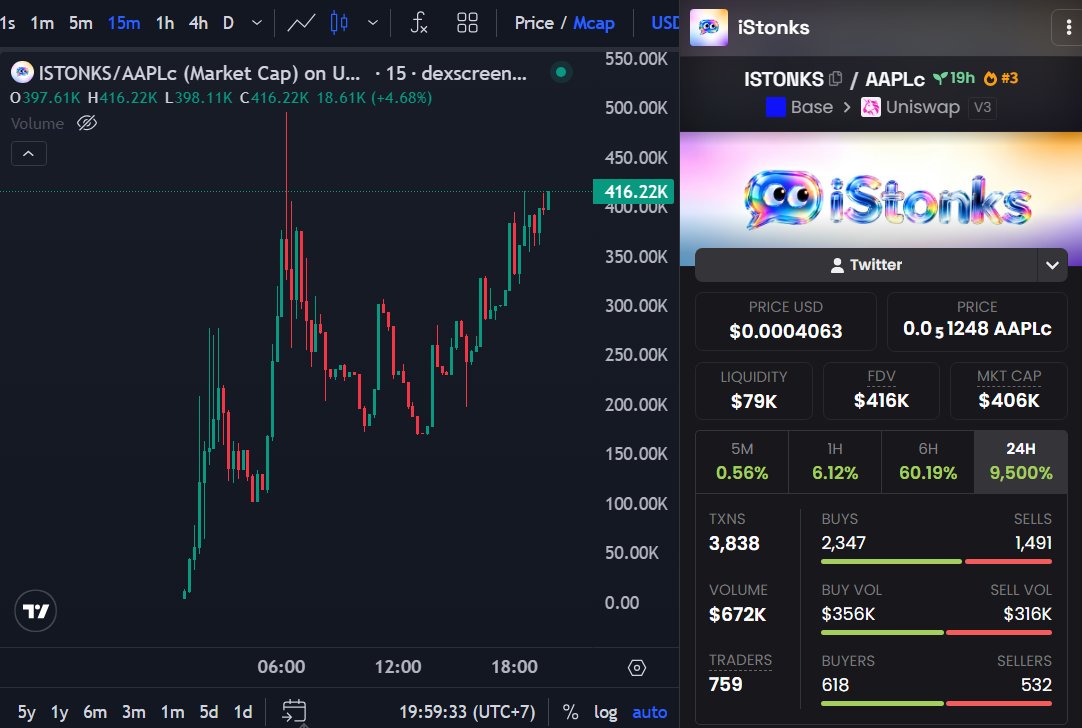Toggle the USD currency option
The width and height of the screenshot is (1082, 728).
coord(665,23)
